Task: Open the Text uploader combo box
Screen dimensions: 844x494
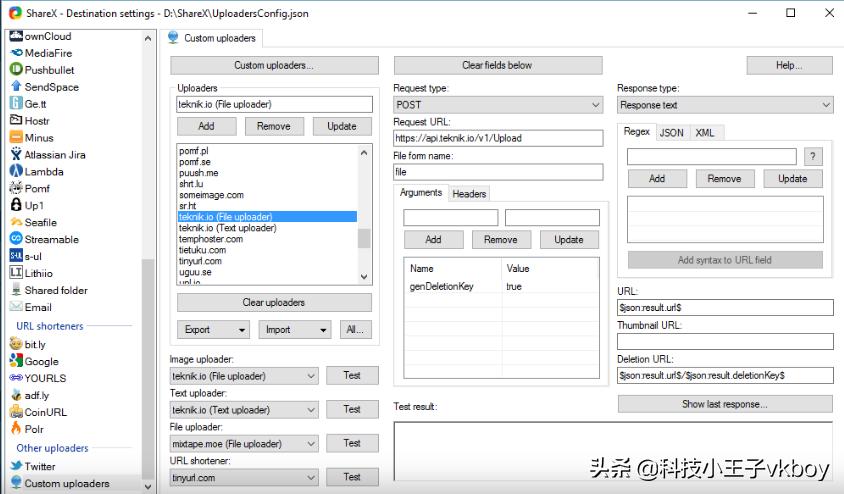Action: coord(244,410)
